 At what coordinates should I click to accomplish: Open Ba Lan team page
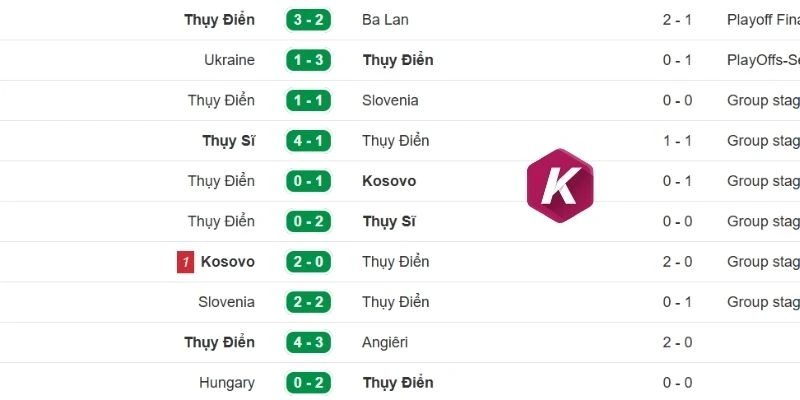pyautogui.click(x=385, y=20)
